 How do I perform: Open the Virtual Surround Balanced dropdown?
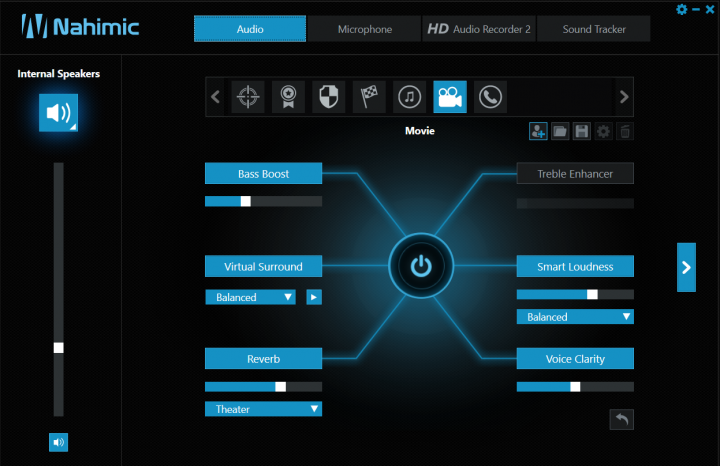[250, 297]
